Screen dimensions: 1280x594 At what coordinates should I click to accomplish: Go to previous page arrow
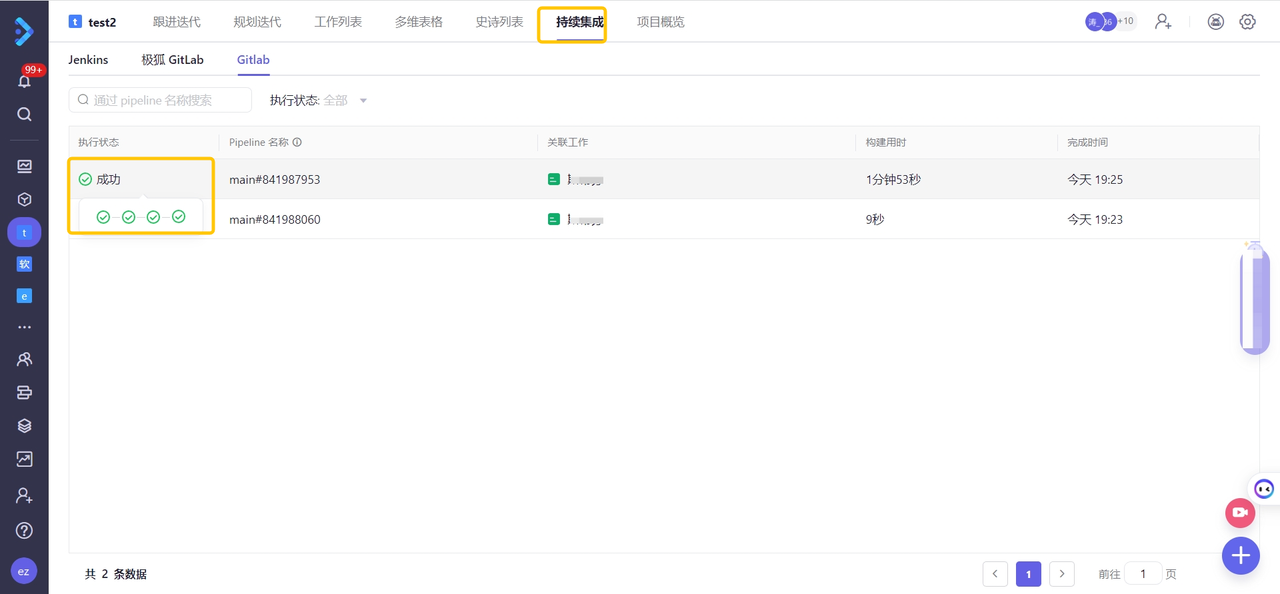tap(995, 574)
